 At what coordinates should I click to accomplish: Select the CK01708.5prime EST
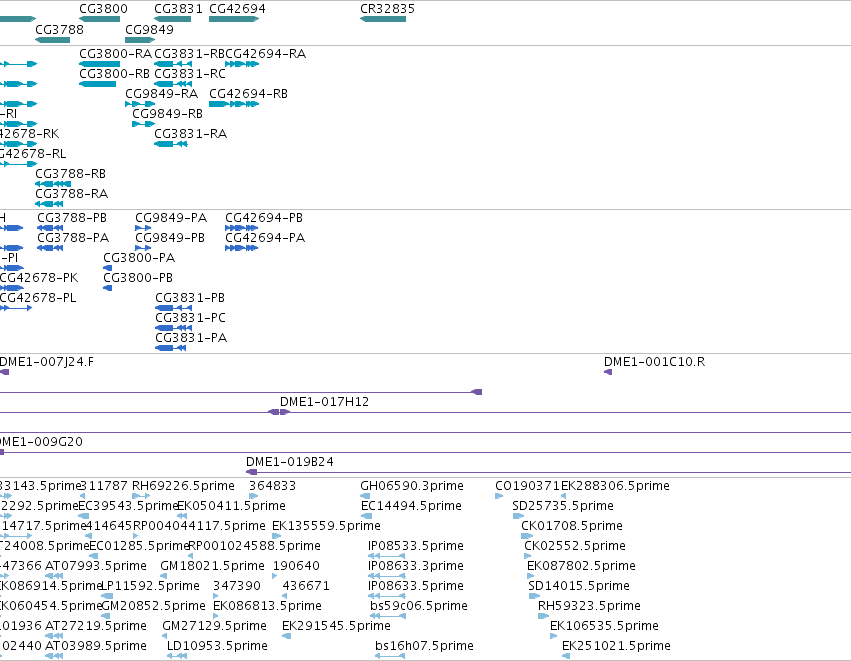point(527,536)
